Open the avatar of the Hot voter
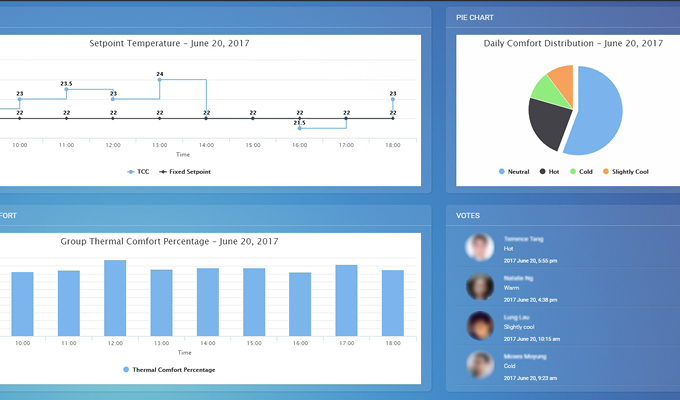680x400 pixels. click(x=481, y=249)
